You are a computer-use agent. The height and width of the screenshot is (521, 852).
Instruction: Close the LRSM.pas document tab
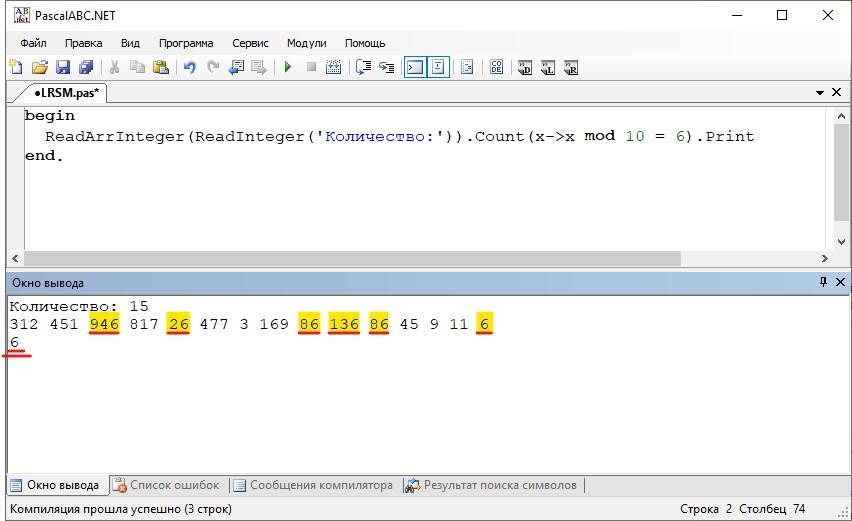tap(837, 92)
